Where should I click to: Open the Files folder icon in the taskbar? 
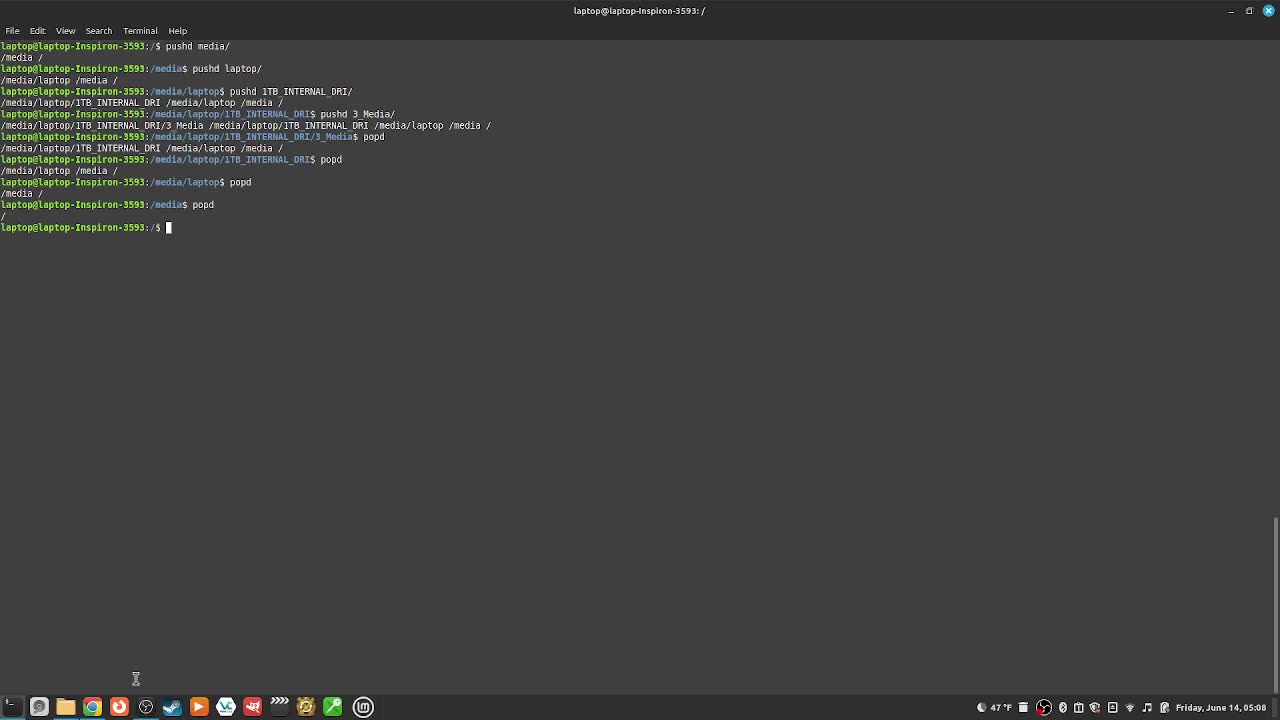65,707
